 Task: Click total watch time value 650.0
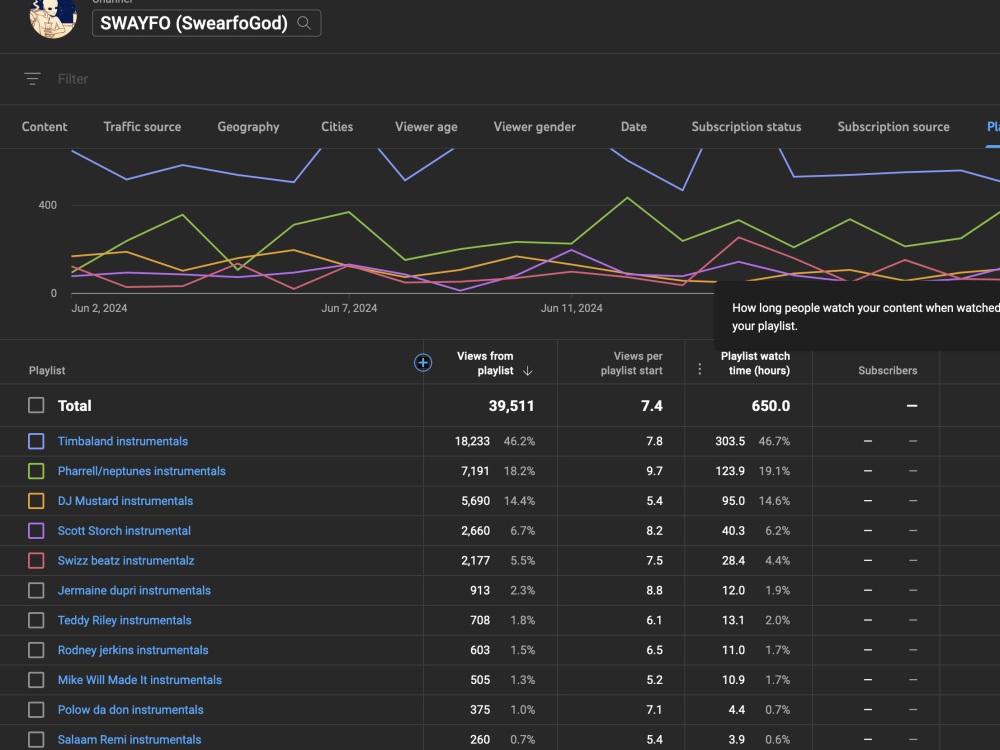click(x=770, y=406)
